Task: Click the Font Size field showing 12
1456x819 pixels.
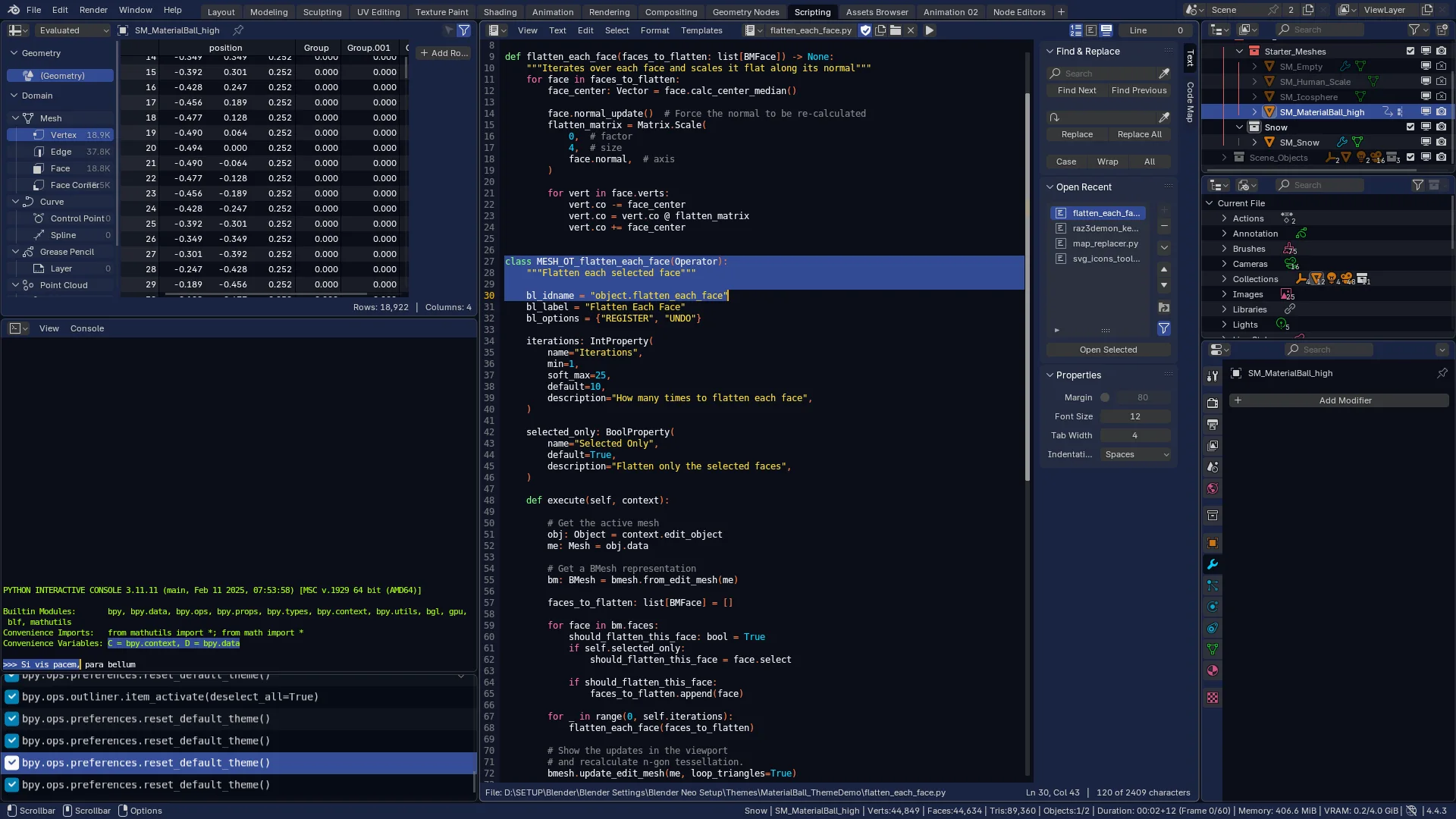Action: click(1135, 416)
